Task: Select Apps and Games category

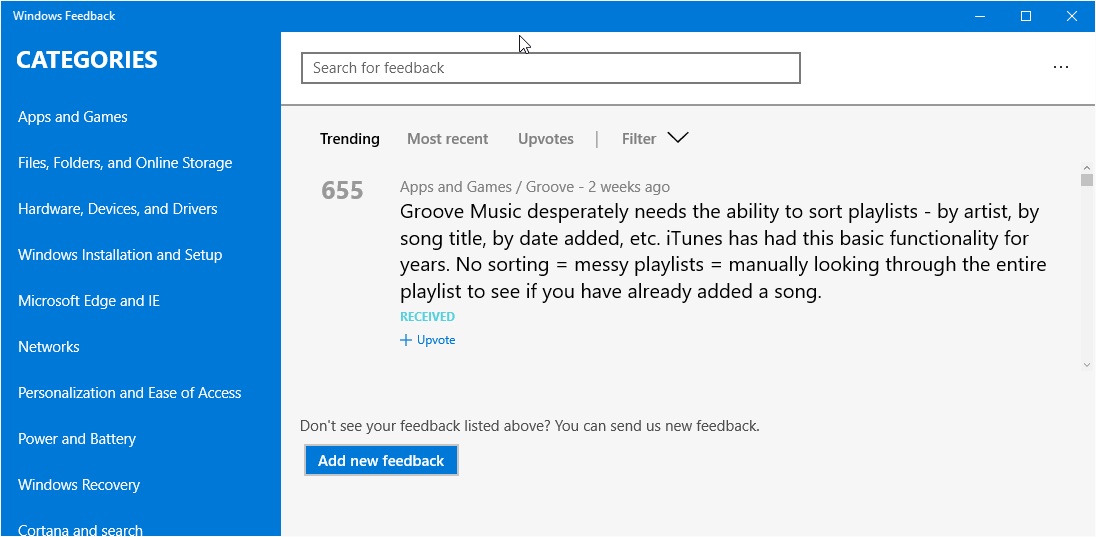Action: coord(73,117)
